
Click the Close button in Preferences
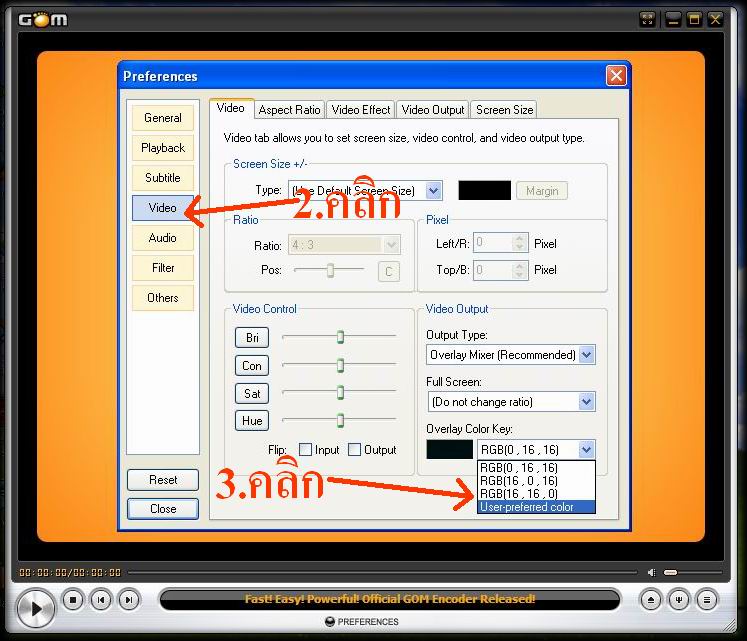(162, 509)
